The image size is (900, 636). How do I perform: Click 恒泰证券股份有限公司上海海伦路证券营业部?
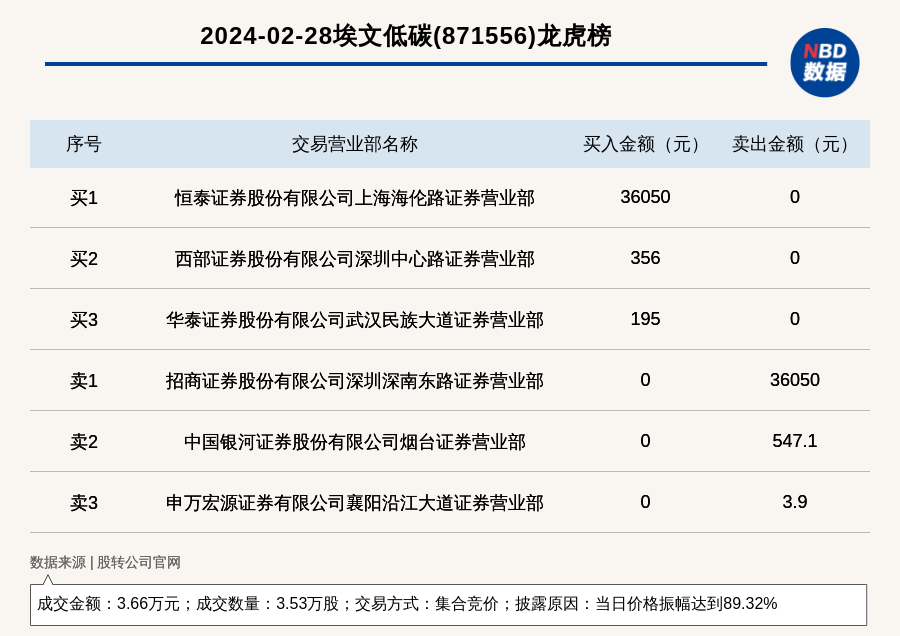(355, 198)
